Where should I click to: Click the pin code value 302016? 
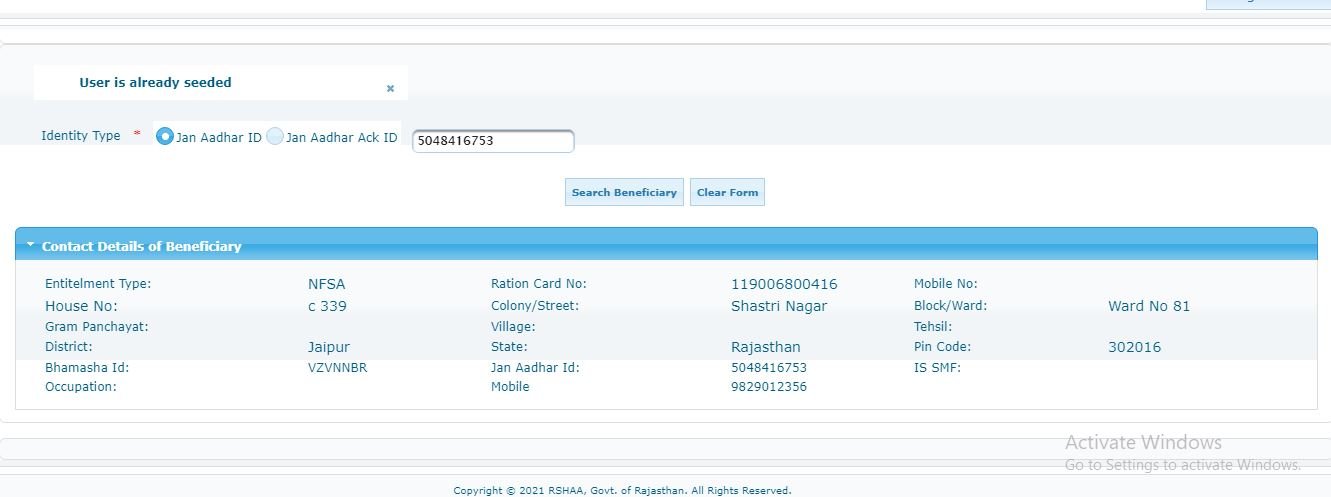[1134, 347]
